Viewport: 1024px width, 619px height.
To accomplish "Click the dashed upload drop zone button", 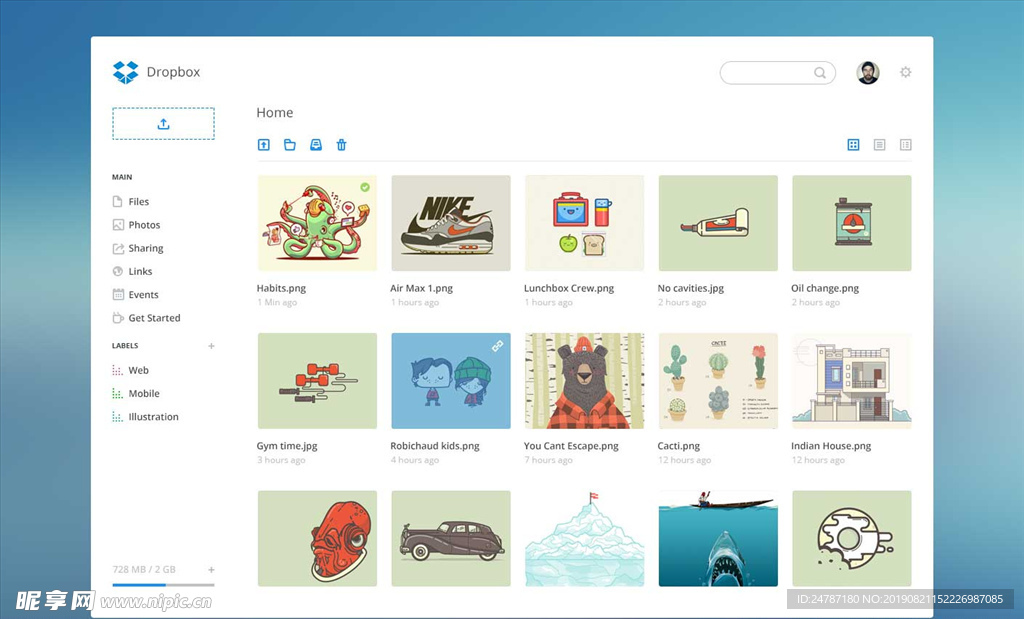I will 163,123.
